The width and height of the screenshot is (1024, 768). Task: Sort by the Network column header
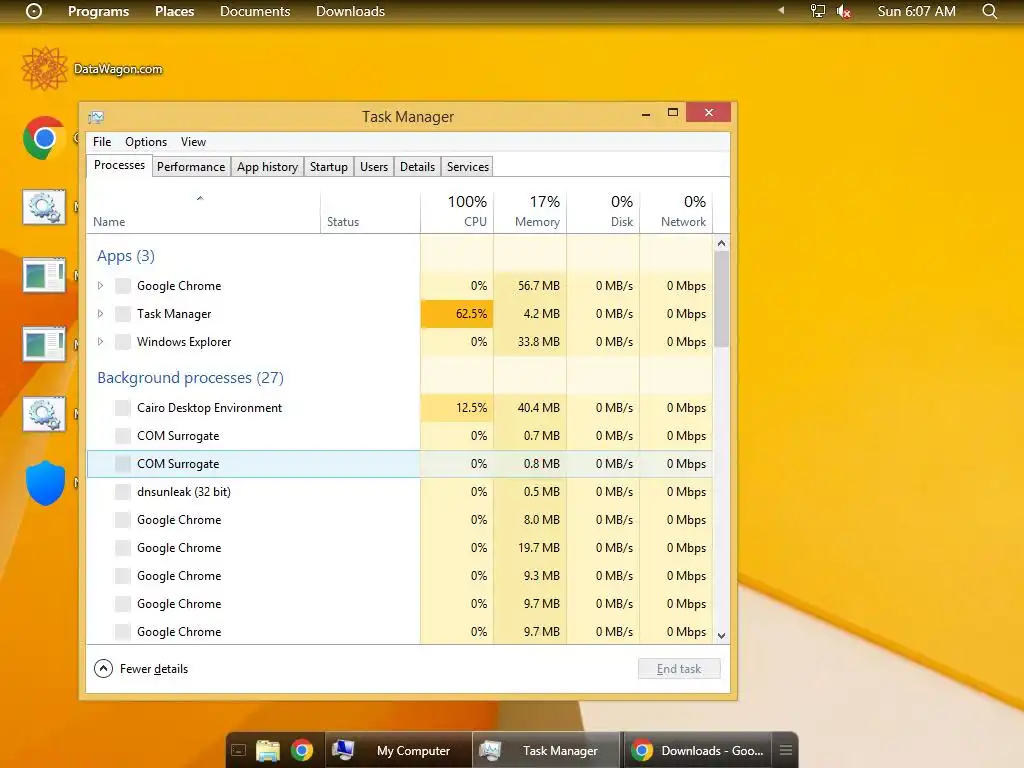[676, 211]
